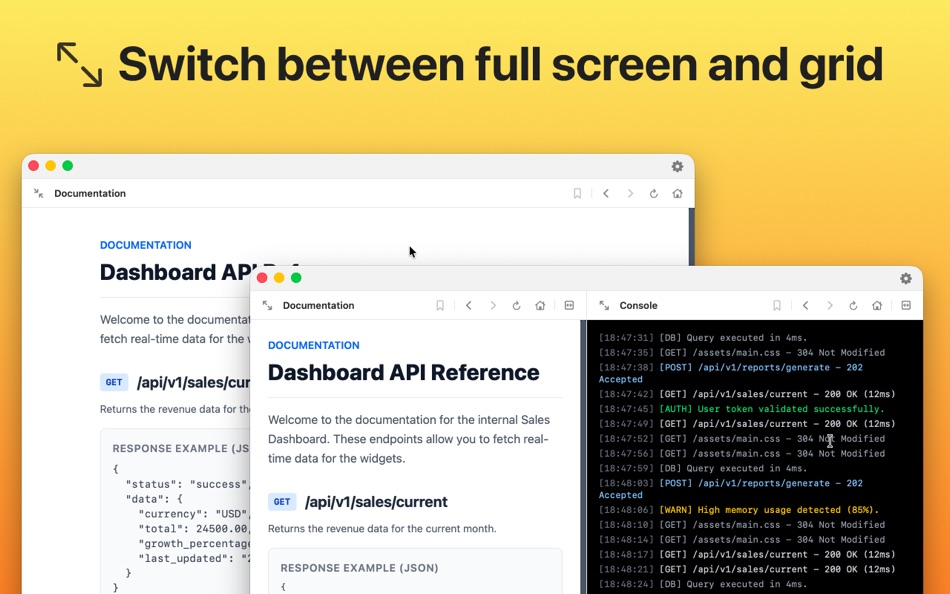Click the home icon in the back window toolbar
Screen dimensions: 950x594
pos(677,193)
